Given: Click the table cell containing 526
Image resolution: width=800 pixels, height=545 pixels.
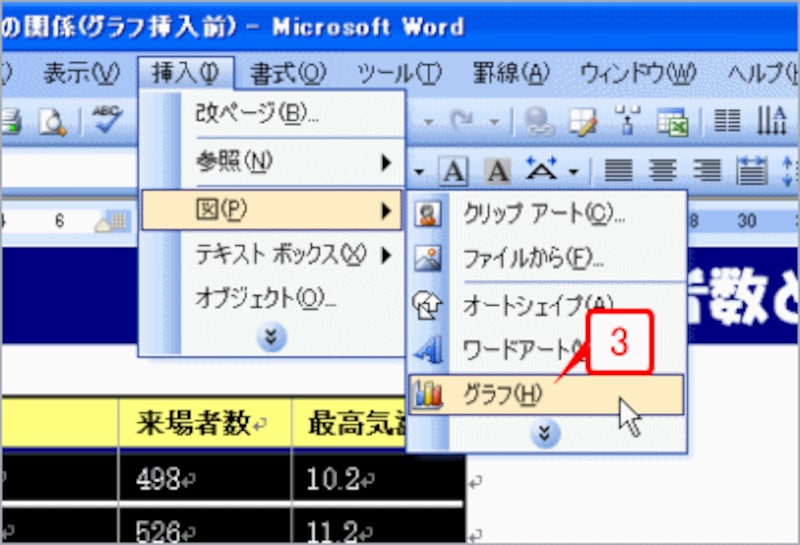Looking at the screenshot, I should pos(205,526).
